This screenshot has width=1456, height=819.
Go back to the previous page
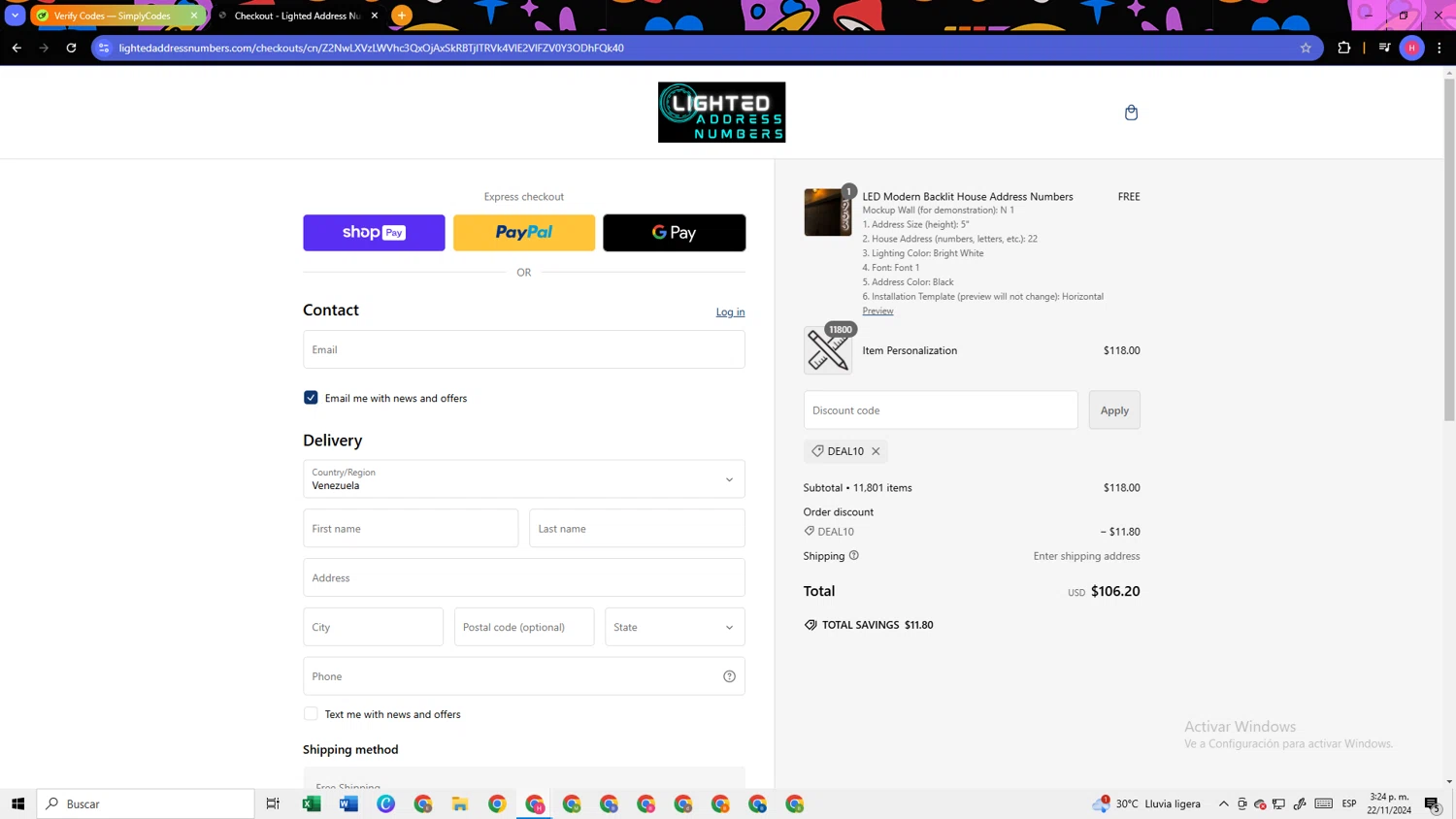tap(17, 48)
